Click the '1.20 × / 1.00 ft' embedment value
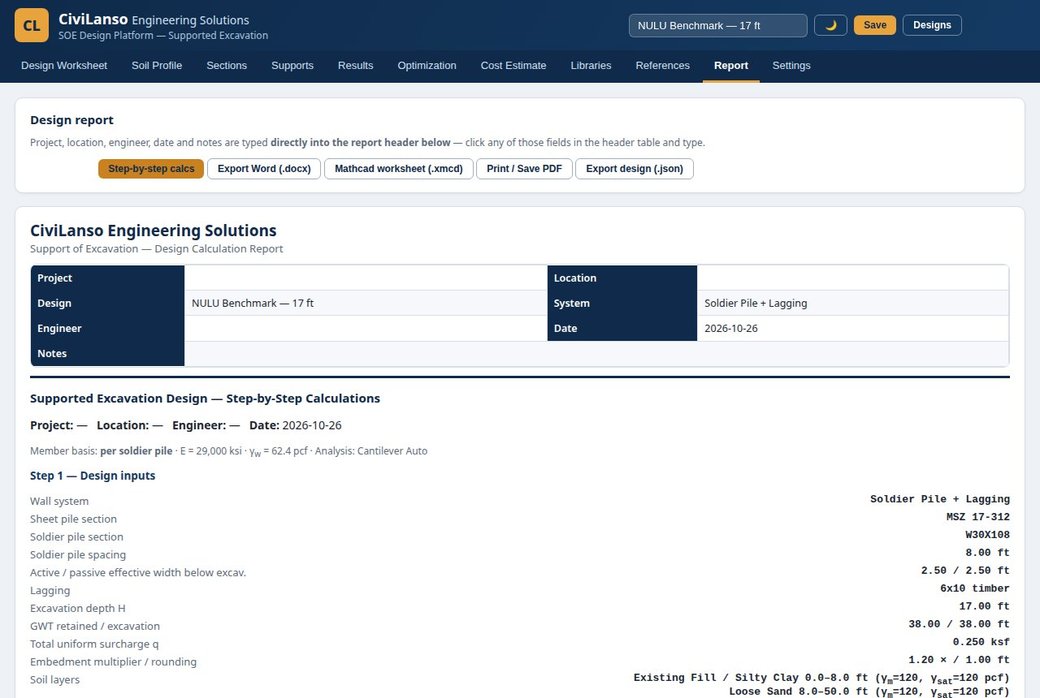This screenshot has width=1040, height=698. tap(959, 660)
